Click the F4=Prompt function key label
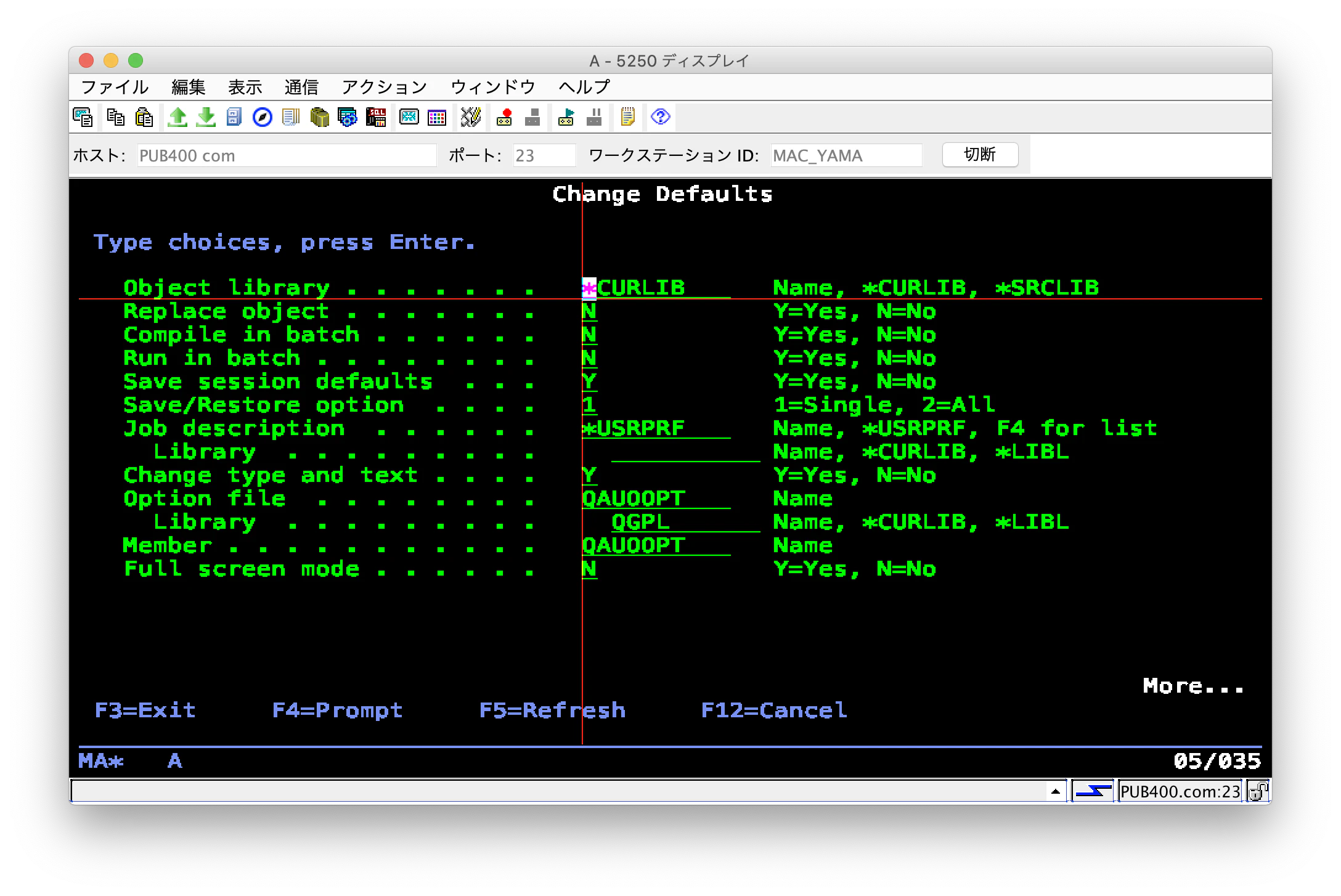Screen dimensions: 1341x896 [x=337, y=711]
